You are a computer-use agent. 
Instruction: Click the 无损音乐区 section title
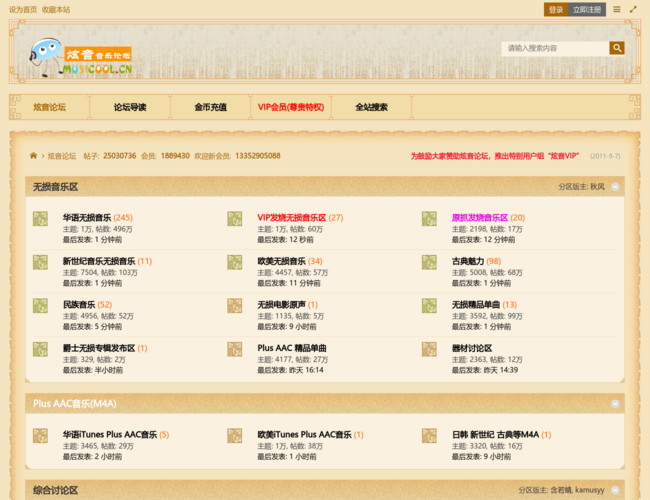pyautogui.click(x=56, y=187)
